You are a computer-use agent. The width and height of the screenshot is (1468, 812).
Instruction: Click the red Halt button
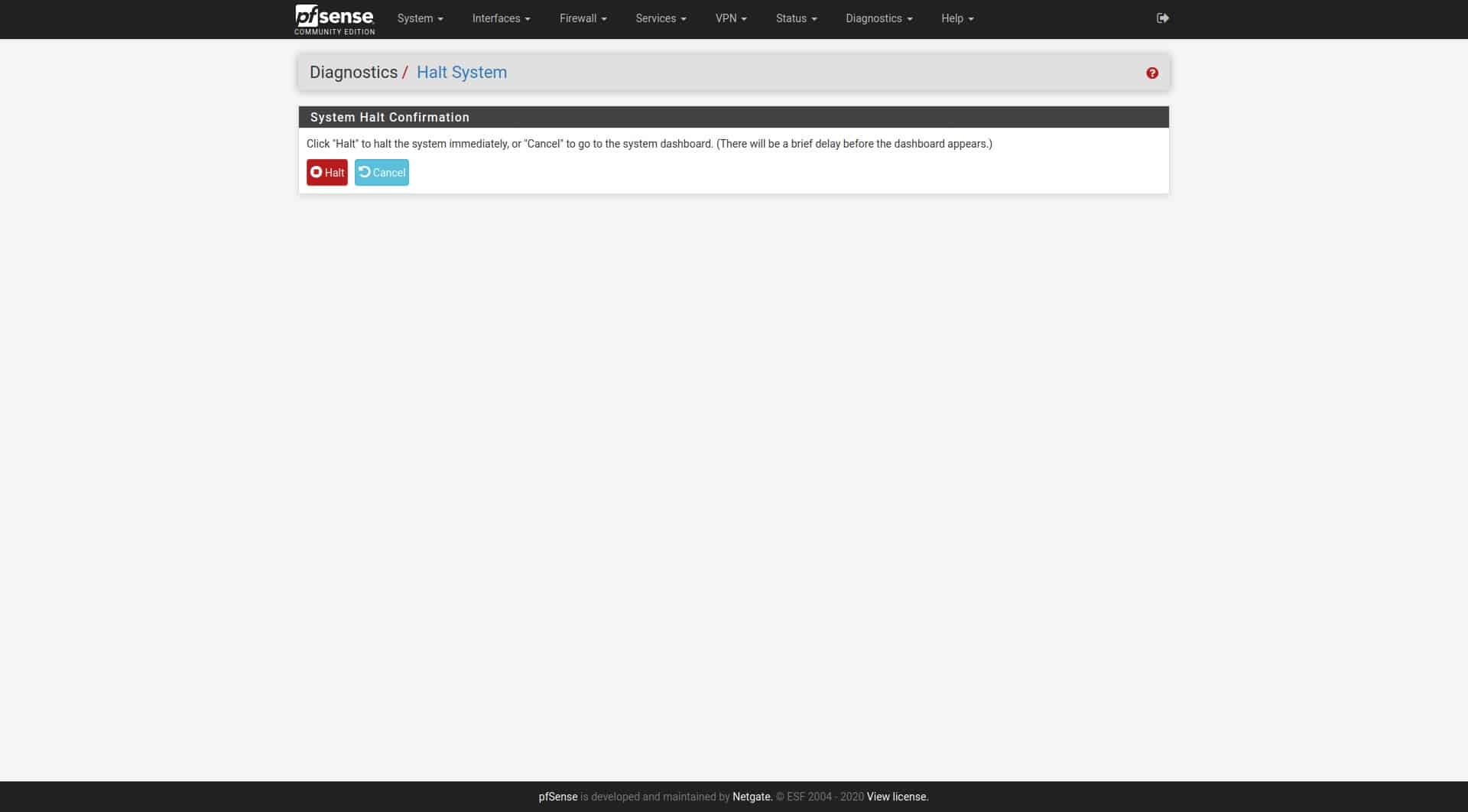[327, 173]
